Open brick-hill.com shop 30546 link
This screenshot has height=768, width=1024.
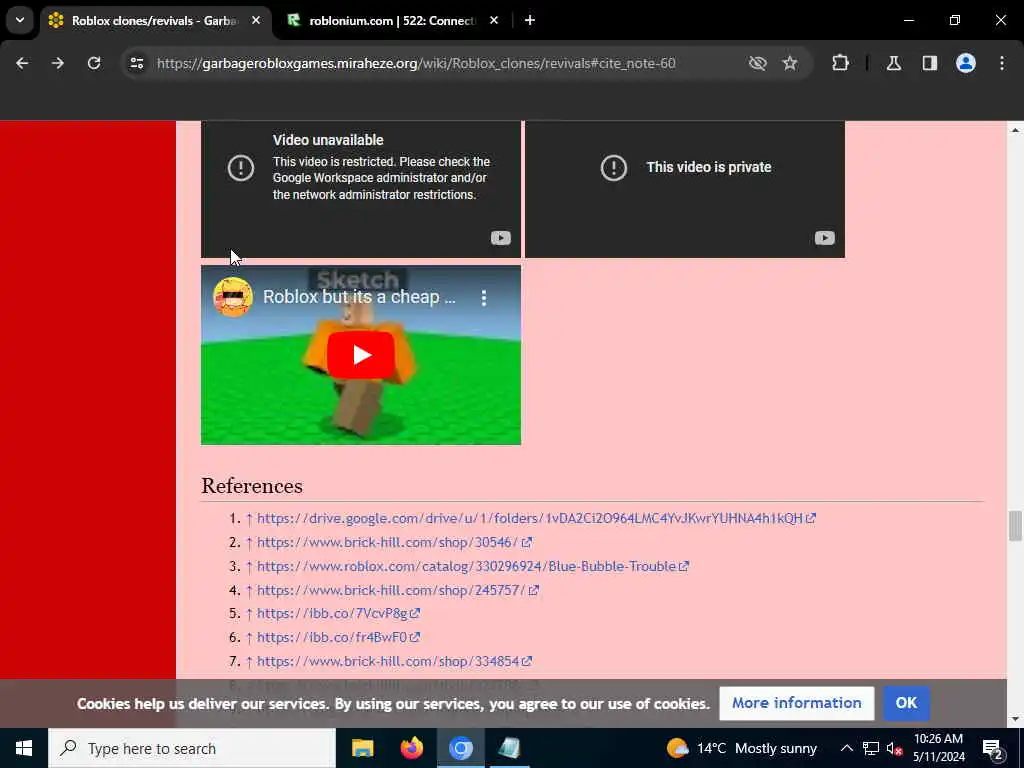(394, 543)
